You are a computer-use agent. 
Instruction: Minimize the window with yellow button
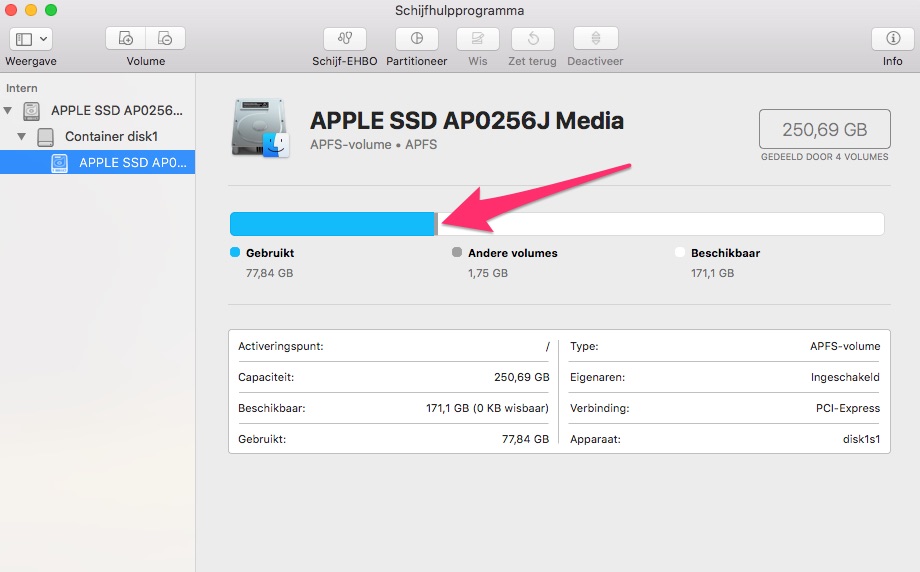tap(31, 10)
